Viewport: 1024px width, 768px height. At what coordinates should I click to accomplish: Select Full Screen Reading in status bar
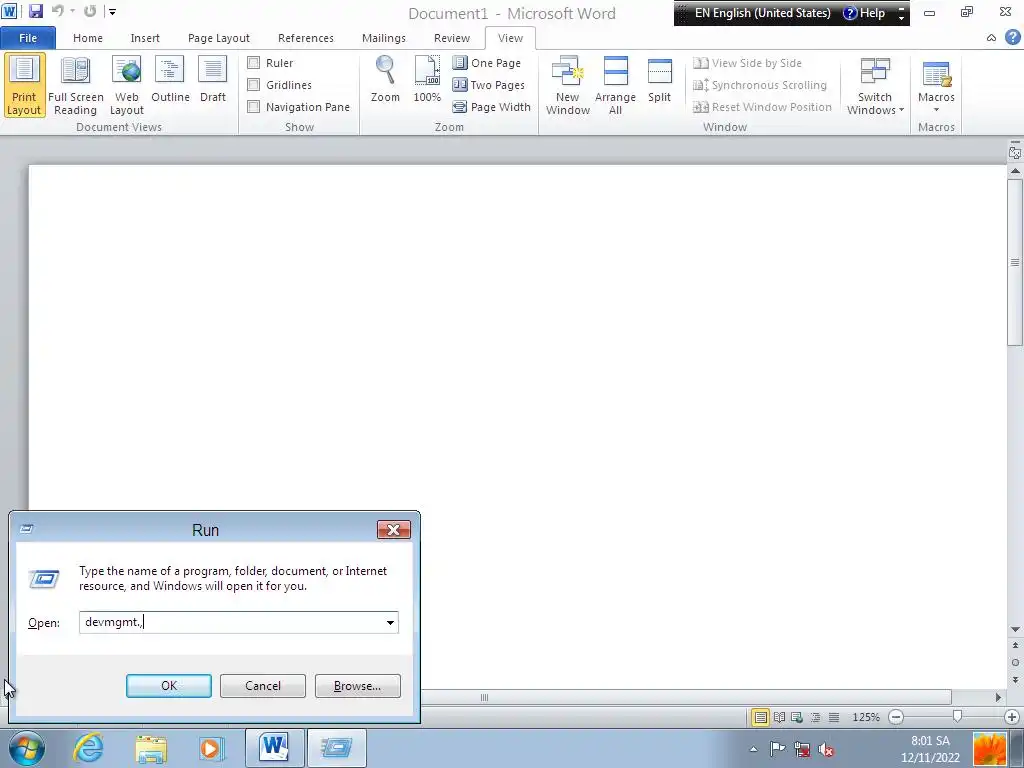[x=779, y=717]
